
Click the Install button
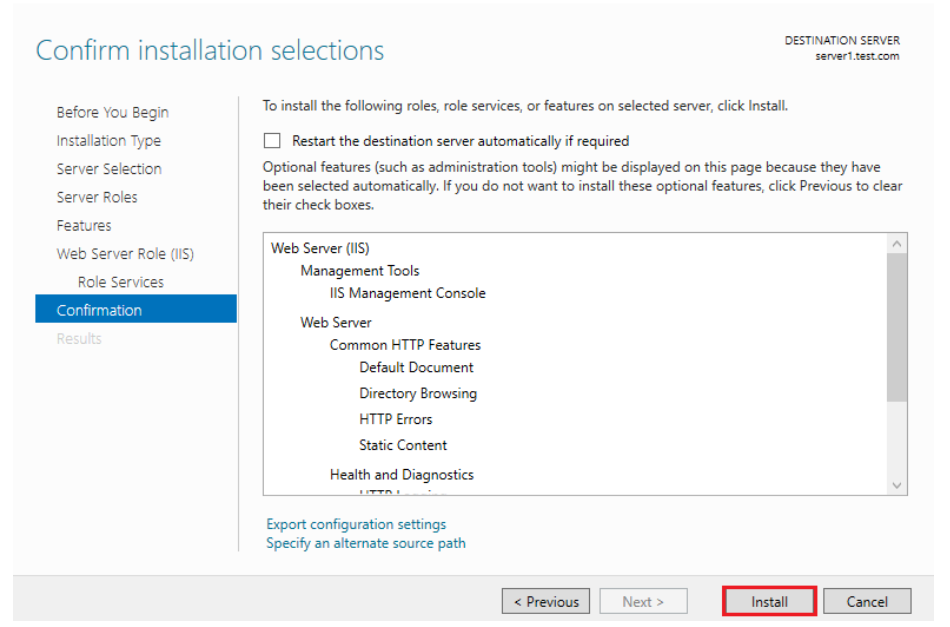[769, 602]
